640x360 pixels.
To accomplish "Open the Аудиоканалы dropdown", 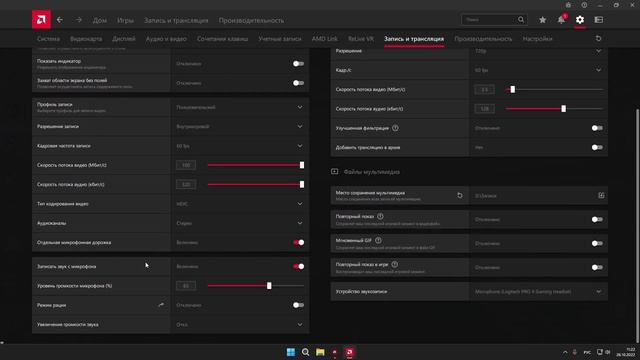I will coord(240,223).
